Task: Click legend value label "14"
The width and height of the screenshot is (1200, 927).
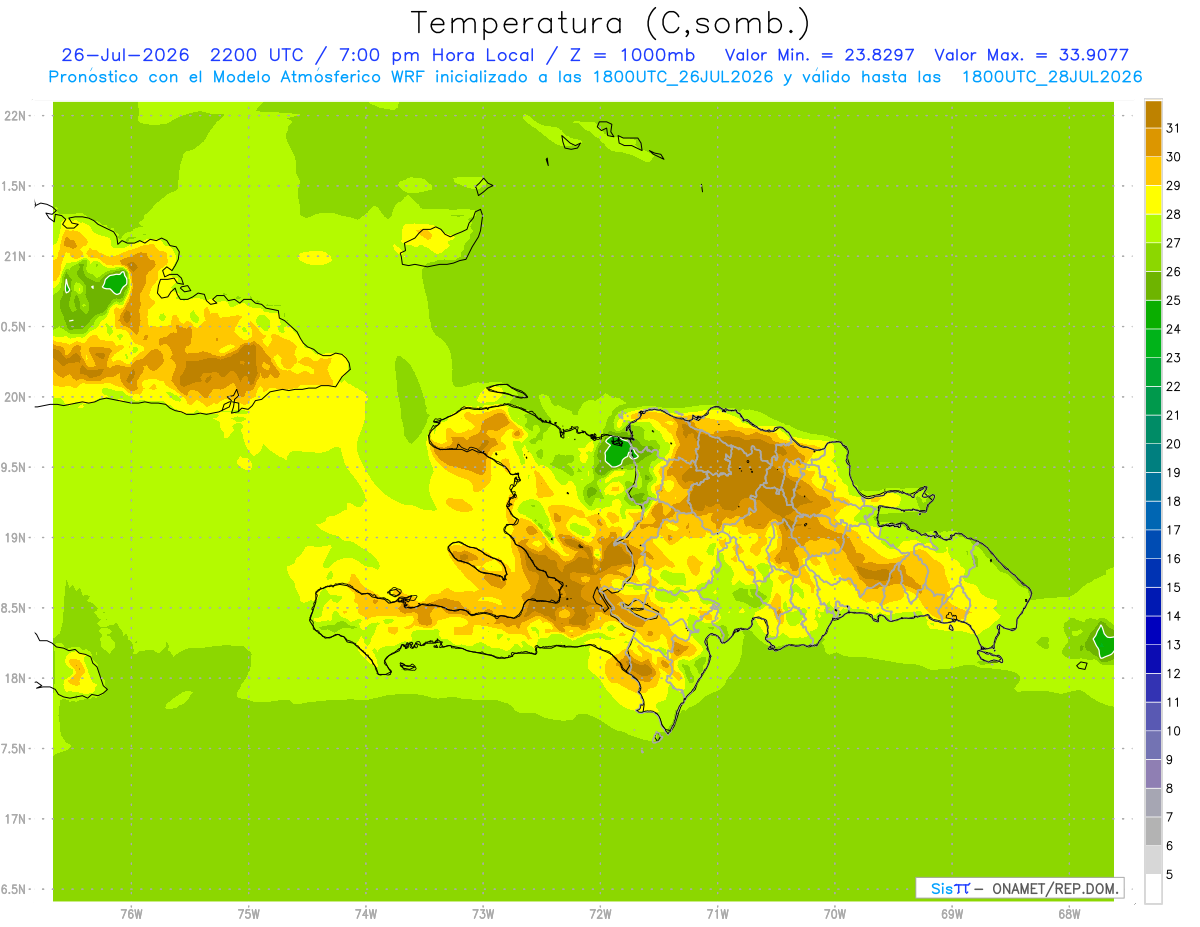Action: (1174, 616)
